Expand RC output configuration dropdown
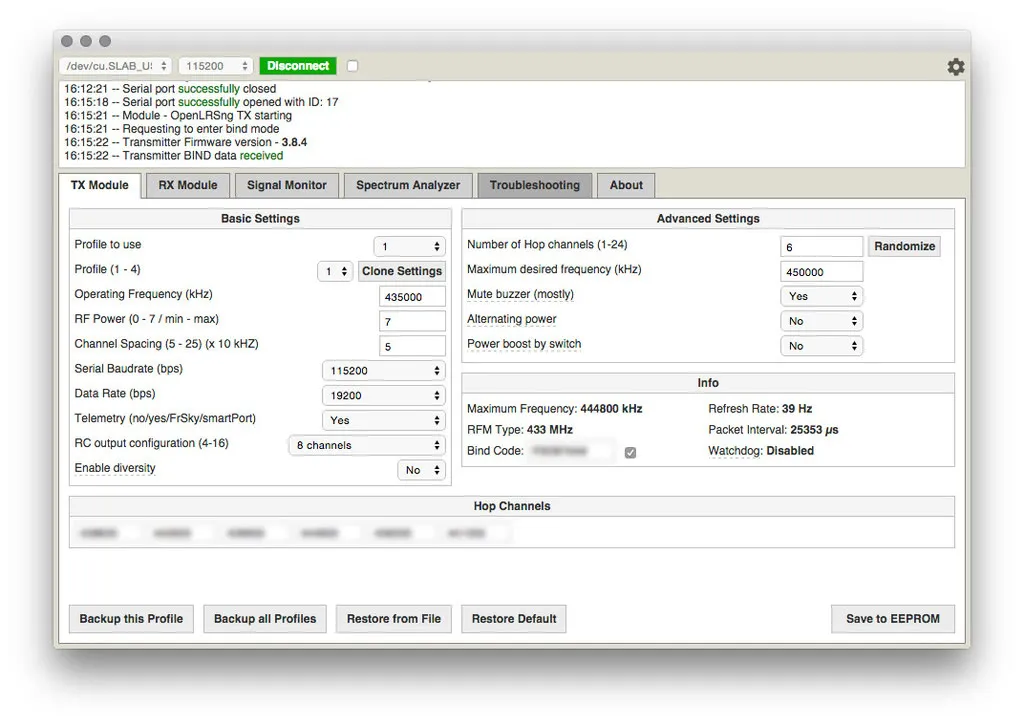The height and width of the screenshot is (725, 1024). point(366,445)
